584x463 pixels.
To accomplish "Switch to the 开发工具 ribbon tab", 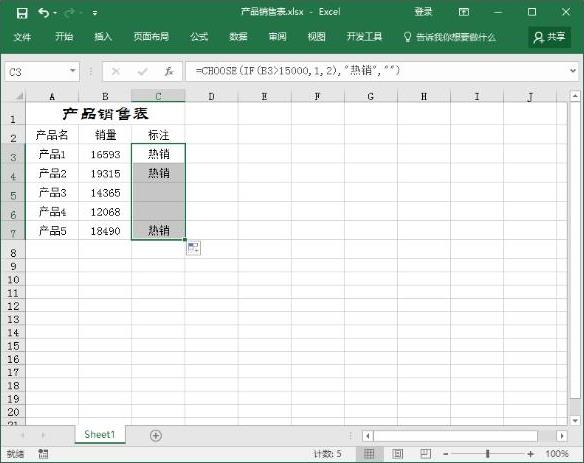I will [x=364, y=37].
